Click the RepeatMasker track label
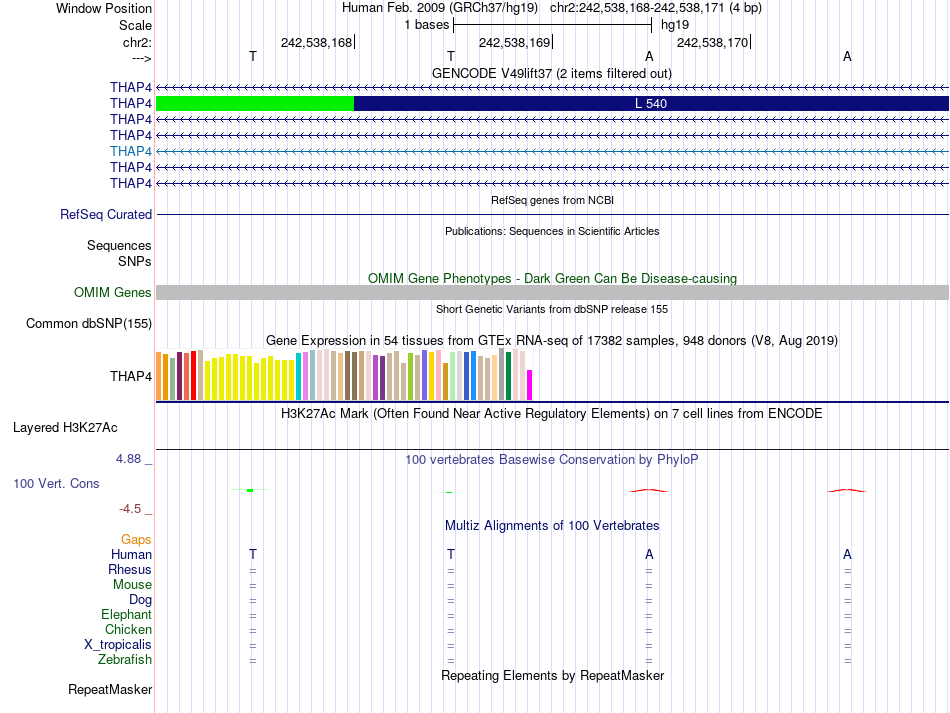The height and width of the screenshot is (713, 950). pos(110,689)
